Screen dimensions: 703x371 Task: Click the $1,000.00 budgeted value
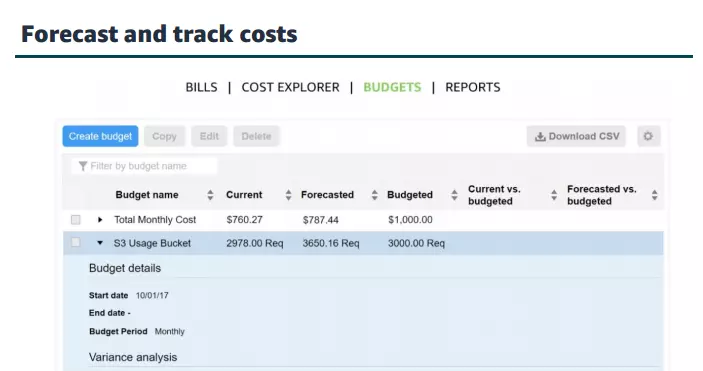coord(410,220)
